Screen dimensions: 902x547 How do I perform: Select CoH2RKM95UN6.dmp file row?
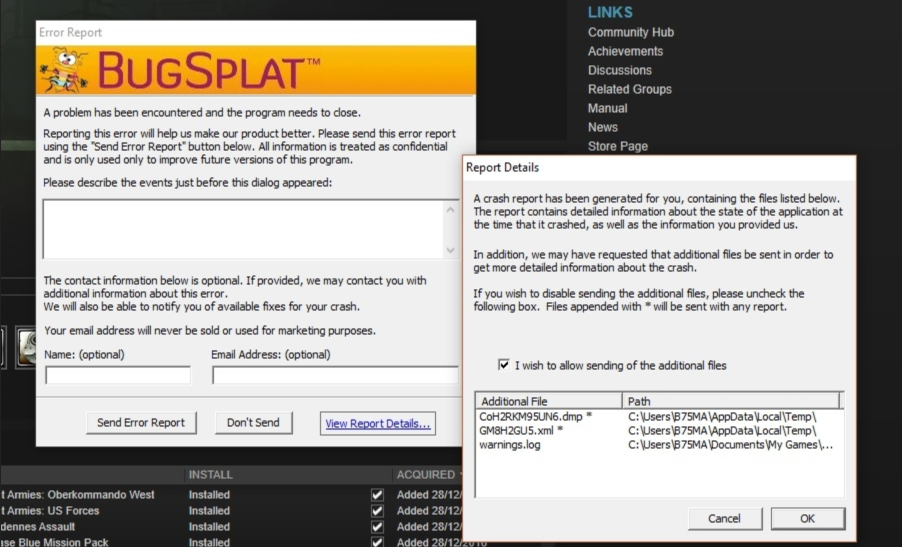tap(659, 416)
